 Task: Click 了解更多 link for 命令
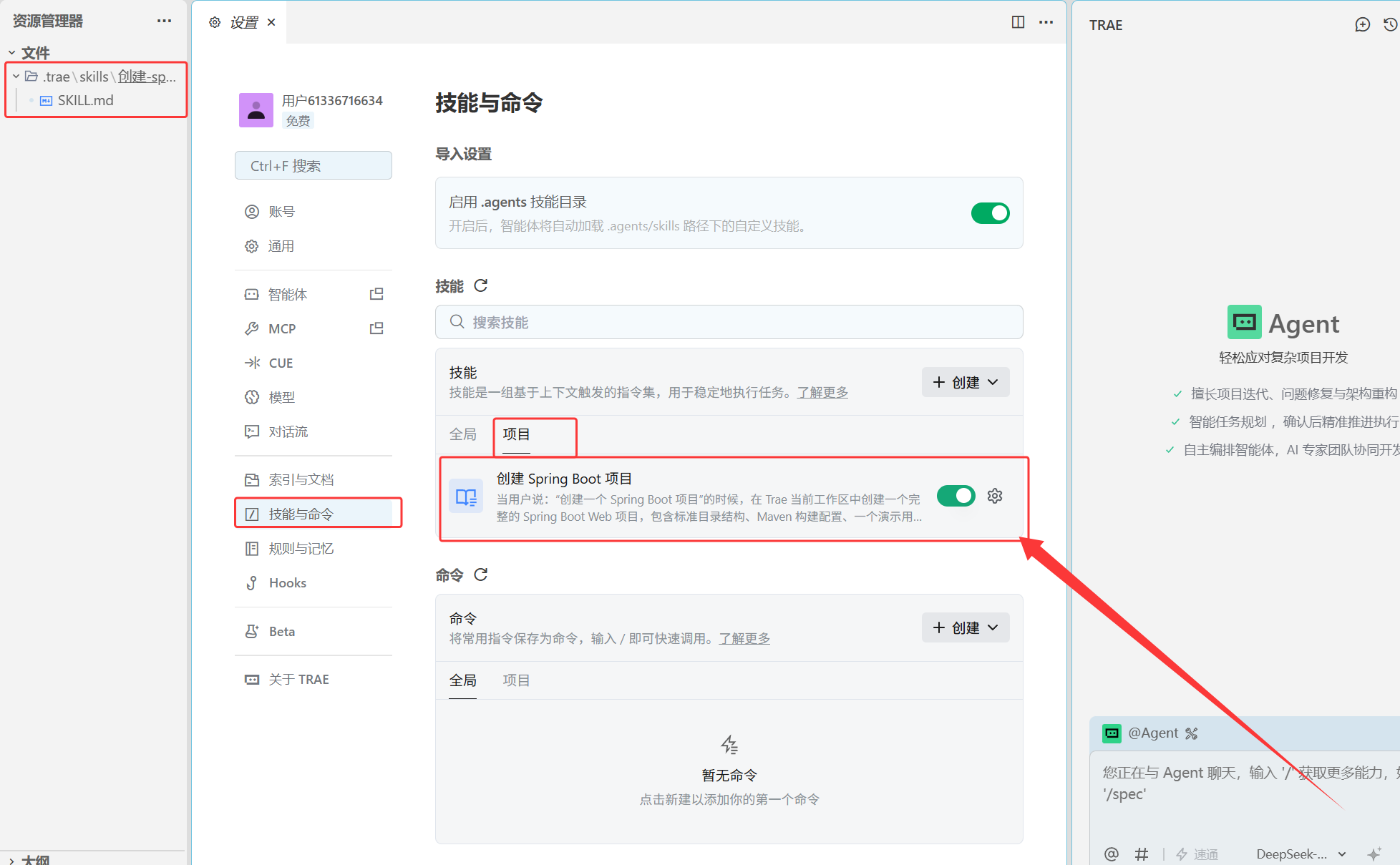click(x=744, y=639)
